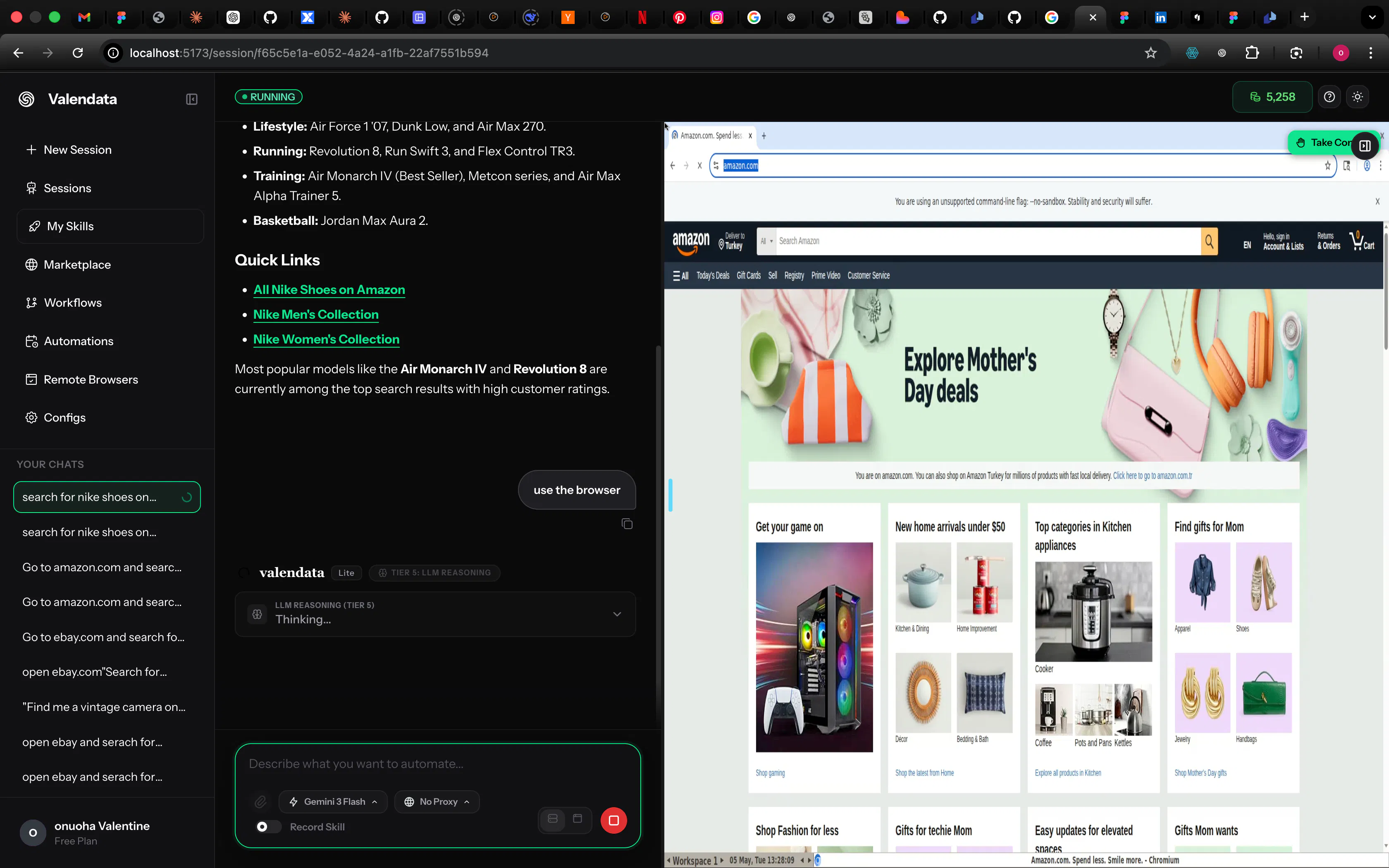Switch to split panel layout icon
Screen dimensions: 1389x868
tap(553, 820)
